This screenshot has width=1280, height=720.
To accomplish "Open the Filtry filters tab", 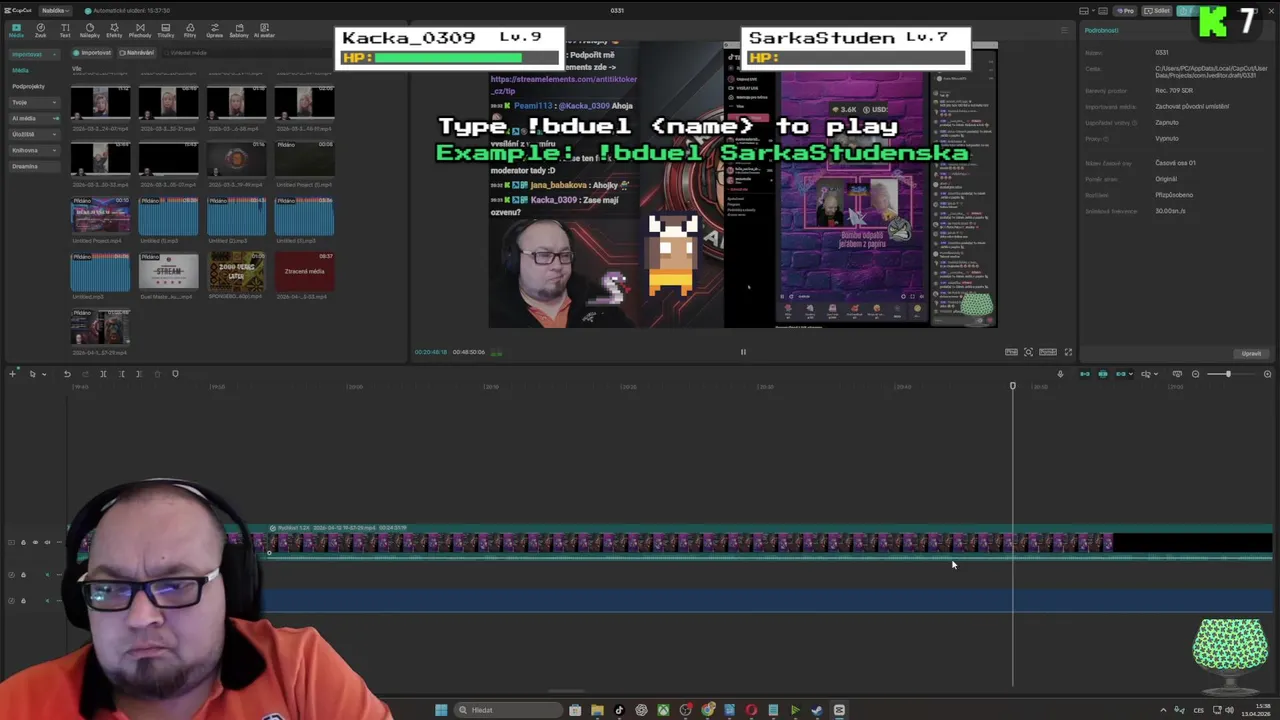I will point(190,30).
